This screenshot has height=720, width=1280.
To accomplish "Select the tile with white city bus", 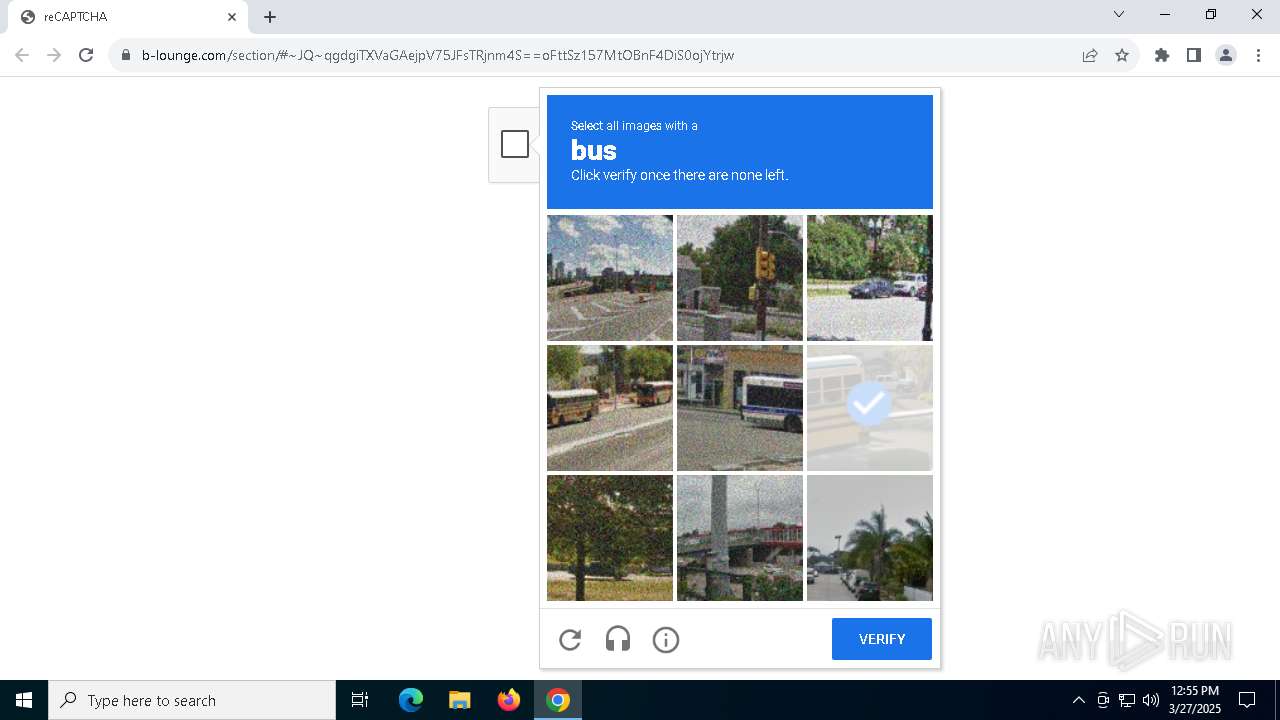I will point(740,408).
